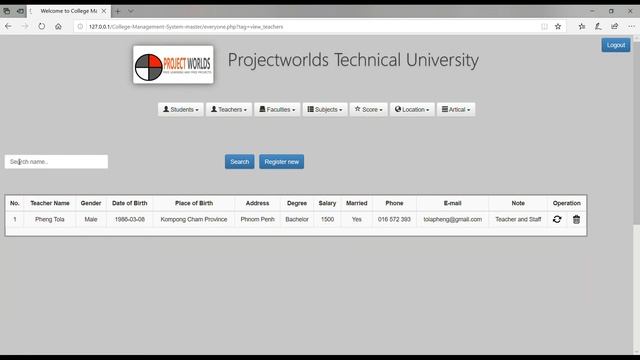Open reading view icon in address bar
Viewport: 640px width, 360px height.
point(544,27)
